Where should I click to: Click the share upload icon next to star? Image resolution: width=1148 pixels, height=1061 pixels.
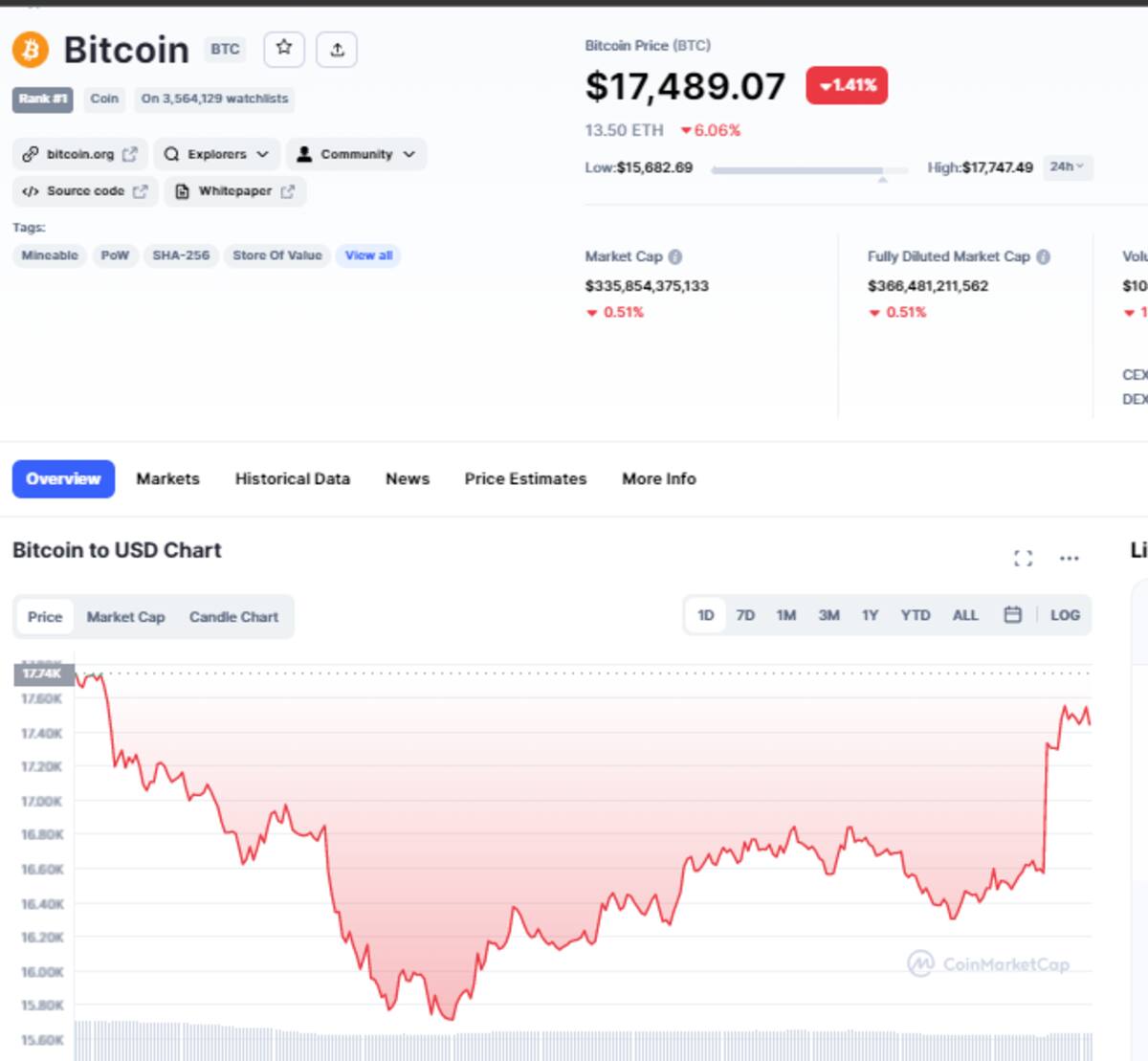tap(337, 49)
